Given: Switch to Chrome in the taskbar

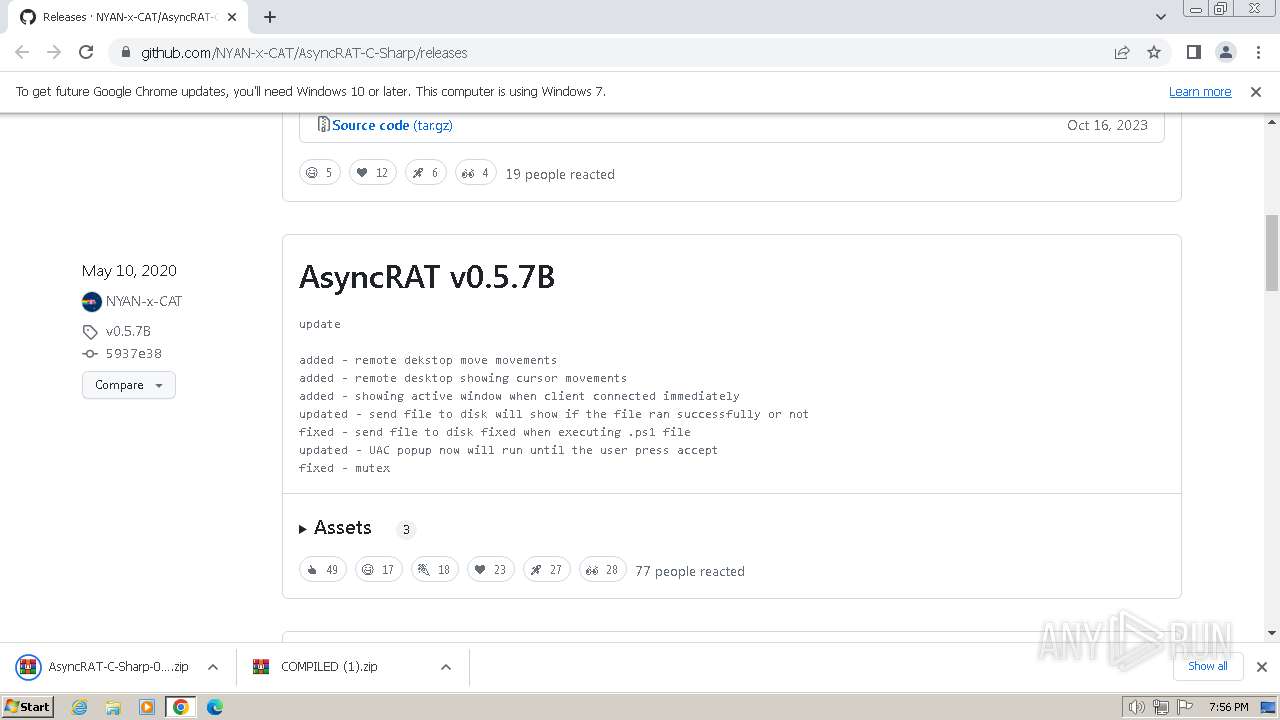Looking at the screenshot, I should click(x=180, y=707).
